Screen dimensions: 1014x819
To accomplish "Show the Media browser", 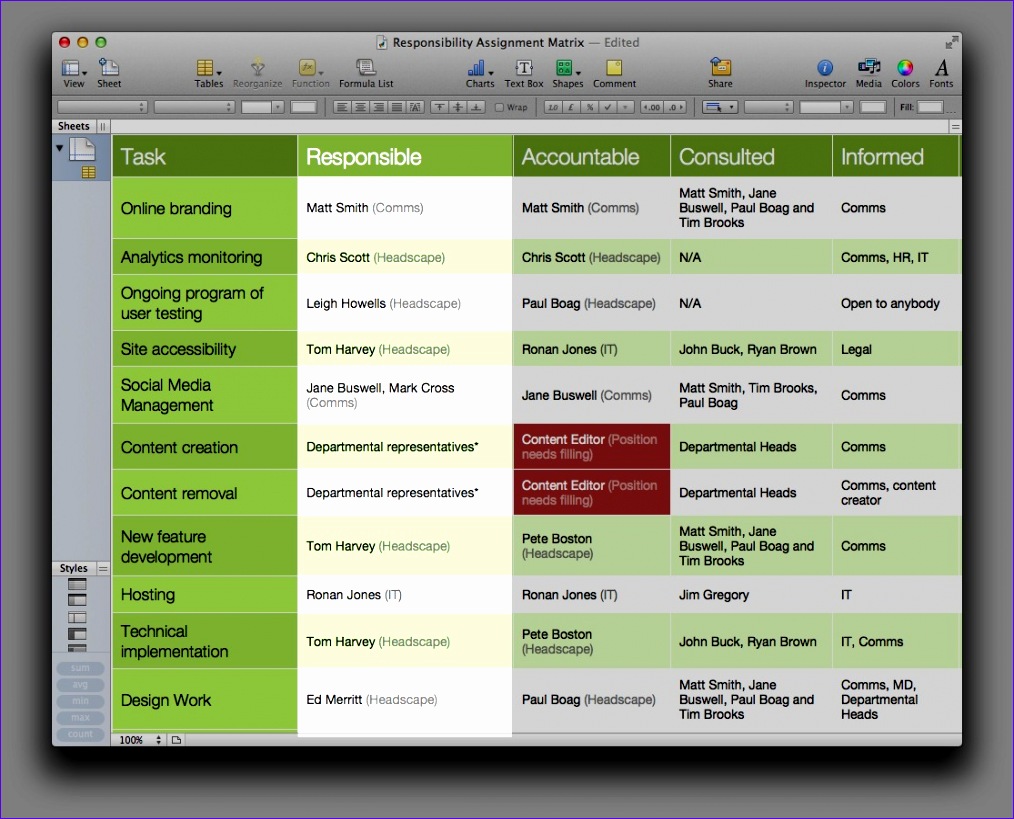I will 868,73.
